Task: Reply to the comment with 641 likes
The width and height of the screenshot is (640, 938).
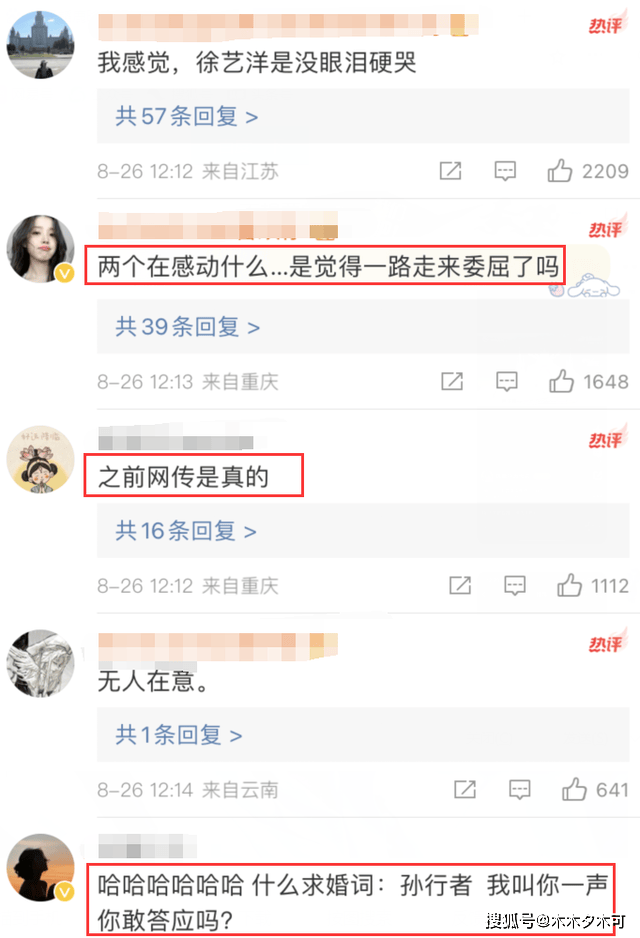Action: coord(519,790)
